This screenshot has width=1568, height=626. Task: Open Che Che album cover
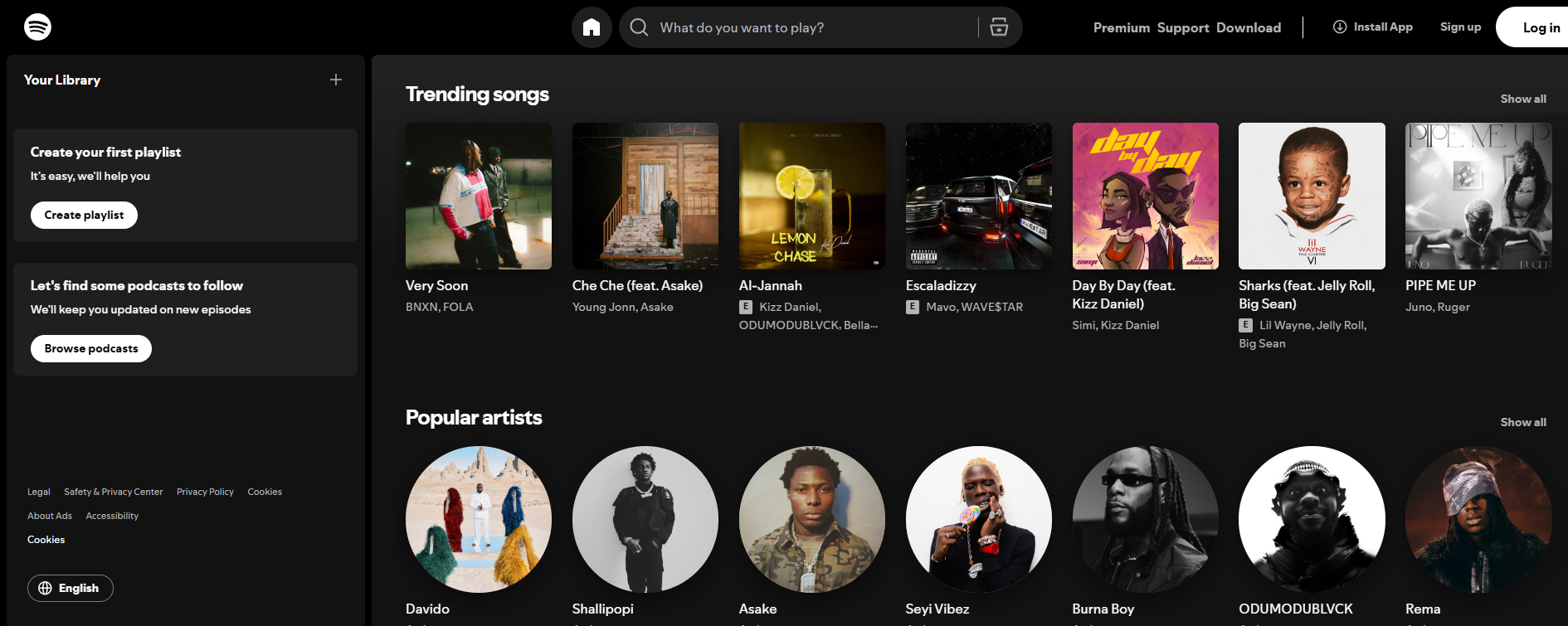[x=645, y=196]
